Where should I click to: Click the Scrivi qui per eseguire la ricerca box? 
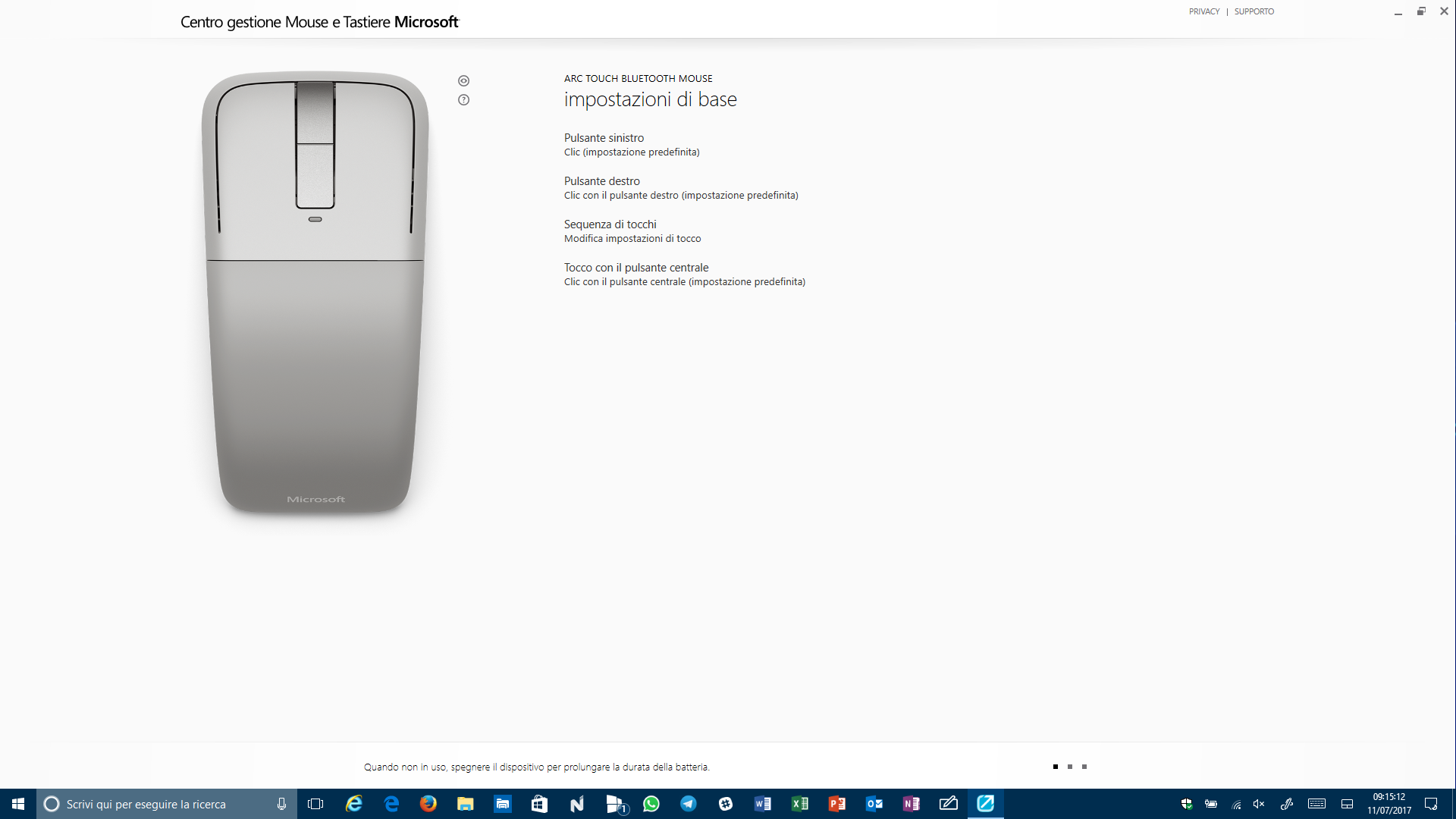[167, 804]
